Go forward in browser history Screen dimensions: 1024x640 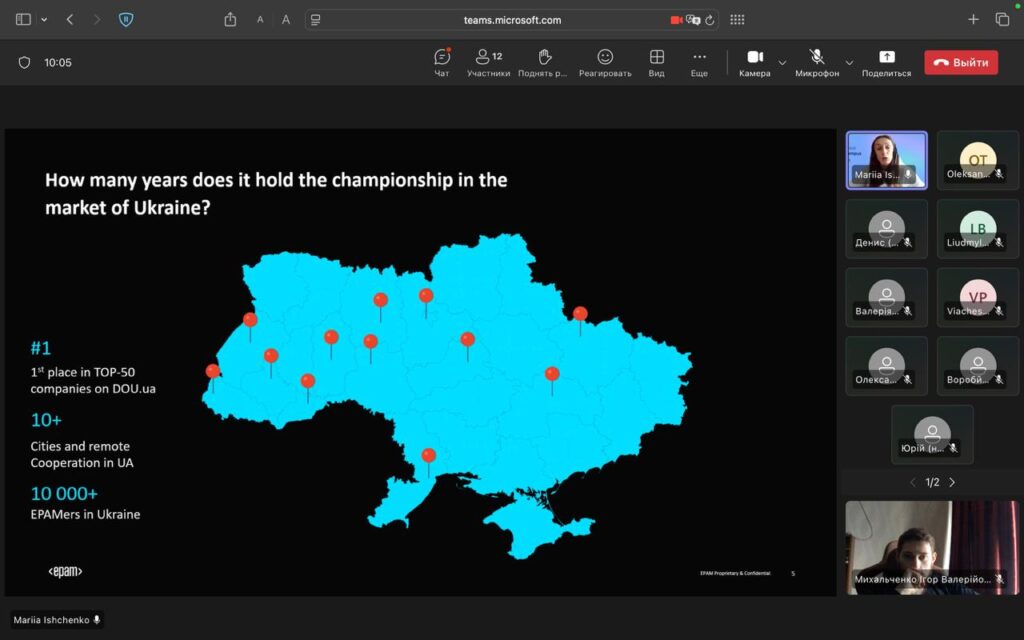[x=97, y=20]
